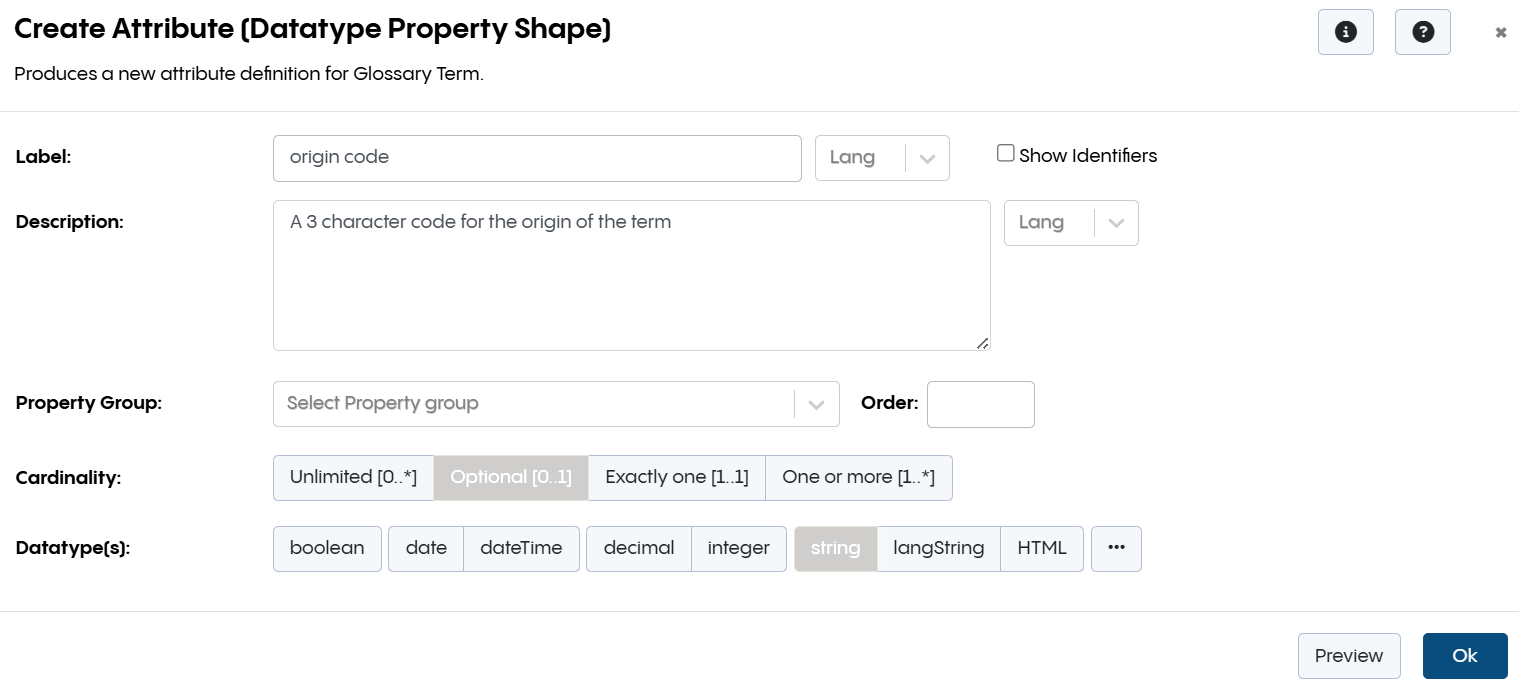Viewport: 1519px width, 691px height.
Task: Click the Ok button
Action: [x=1465, y=656]
